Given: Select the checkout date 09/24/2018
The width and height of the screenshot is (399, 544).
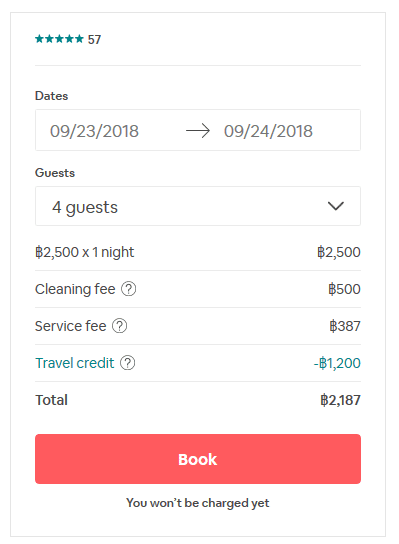Looking at the screenshot, I should [x=268, y=131].
